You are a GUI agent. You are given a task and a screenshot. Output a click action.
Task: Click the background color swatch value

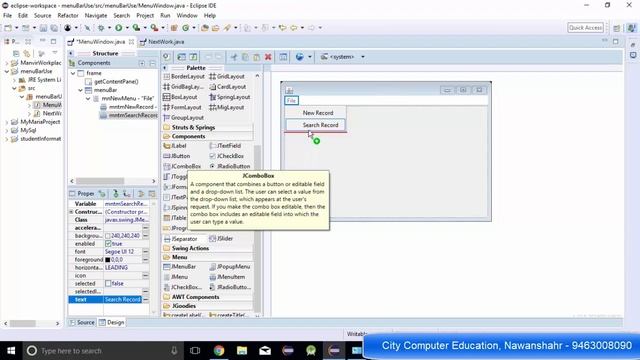[x=108, y=236]
